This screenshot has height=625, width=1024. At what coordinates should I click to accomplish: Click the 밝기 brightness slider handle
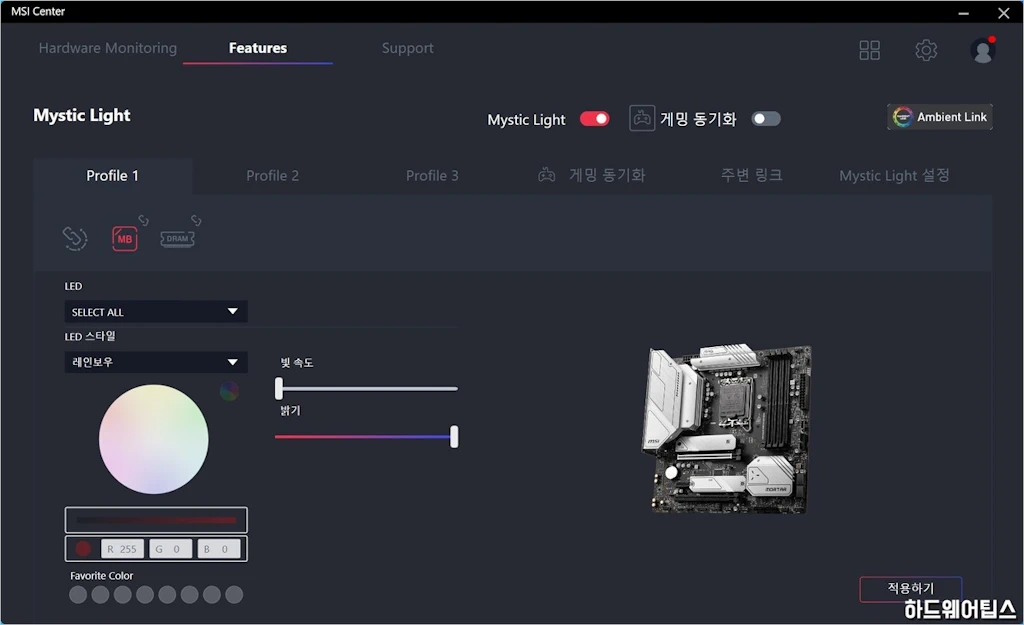[454, 436]
